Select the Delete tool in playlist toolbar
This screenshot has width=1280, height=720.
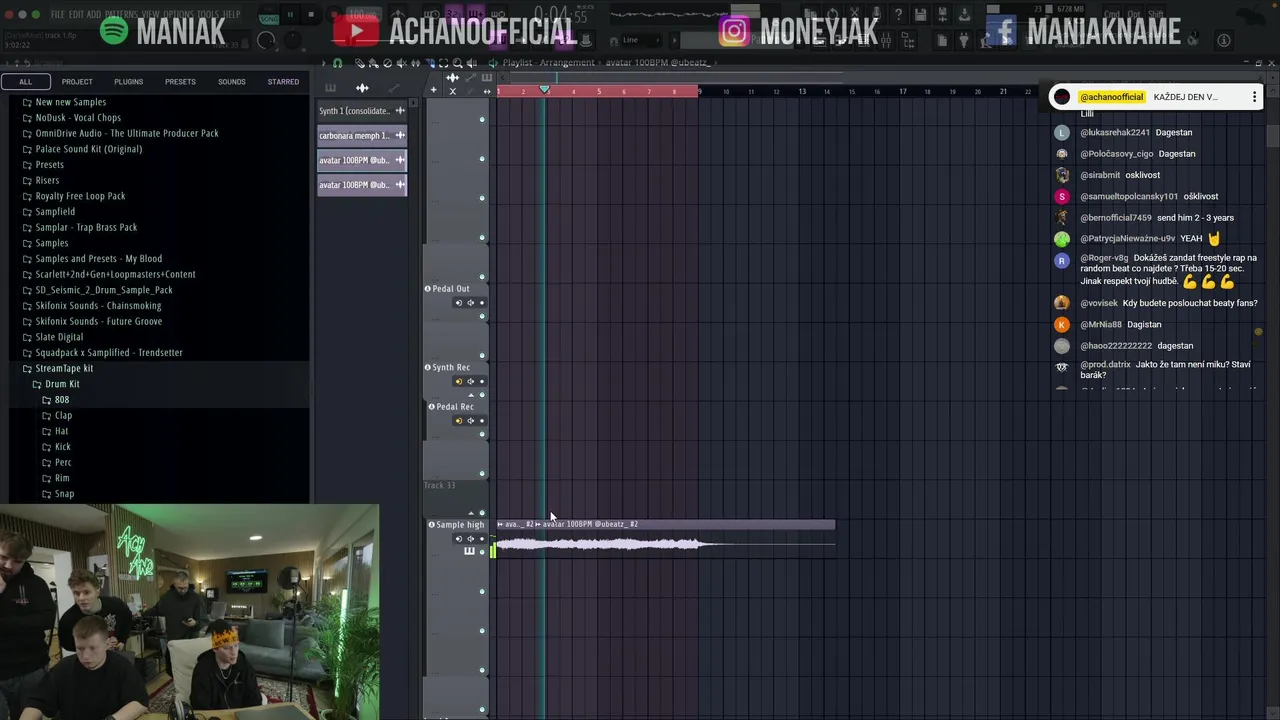(x=387, y=63)
